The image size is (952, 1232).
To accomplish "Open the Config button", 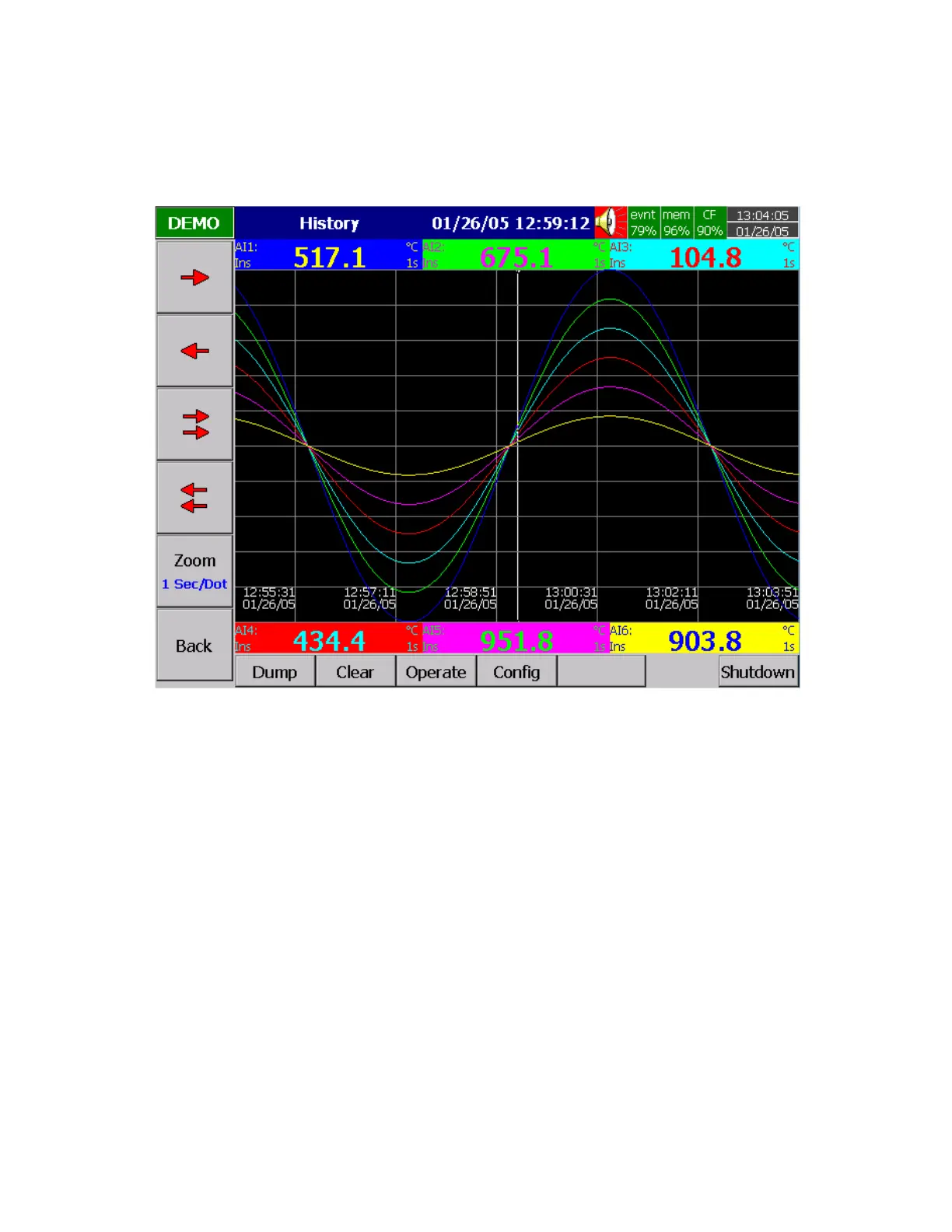I will pyautogui.click(x=516, y=672).
